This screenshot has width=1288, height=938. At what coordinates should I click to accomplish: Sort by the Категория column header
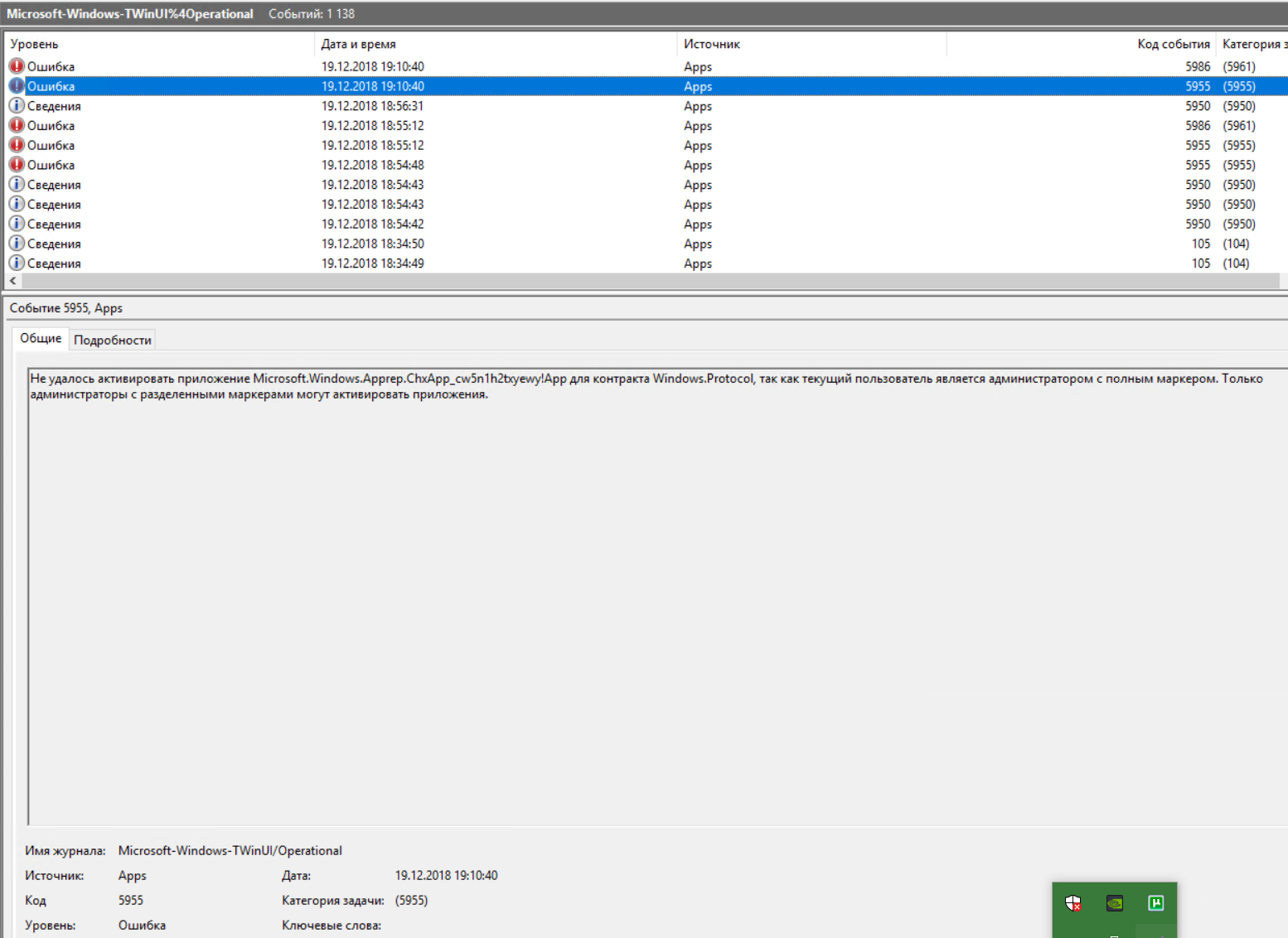1252,44
